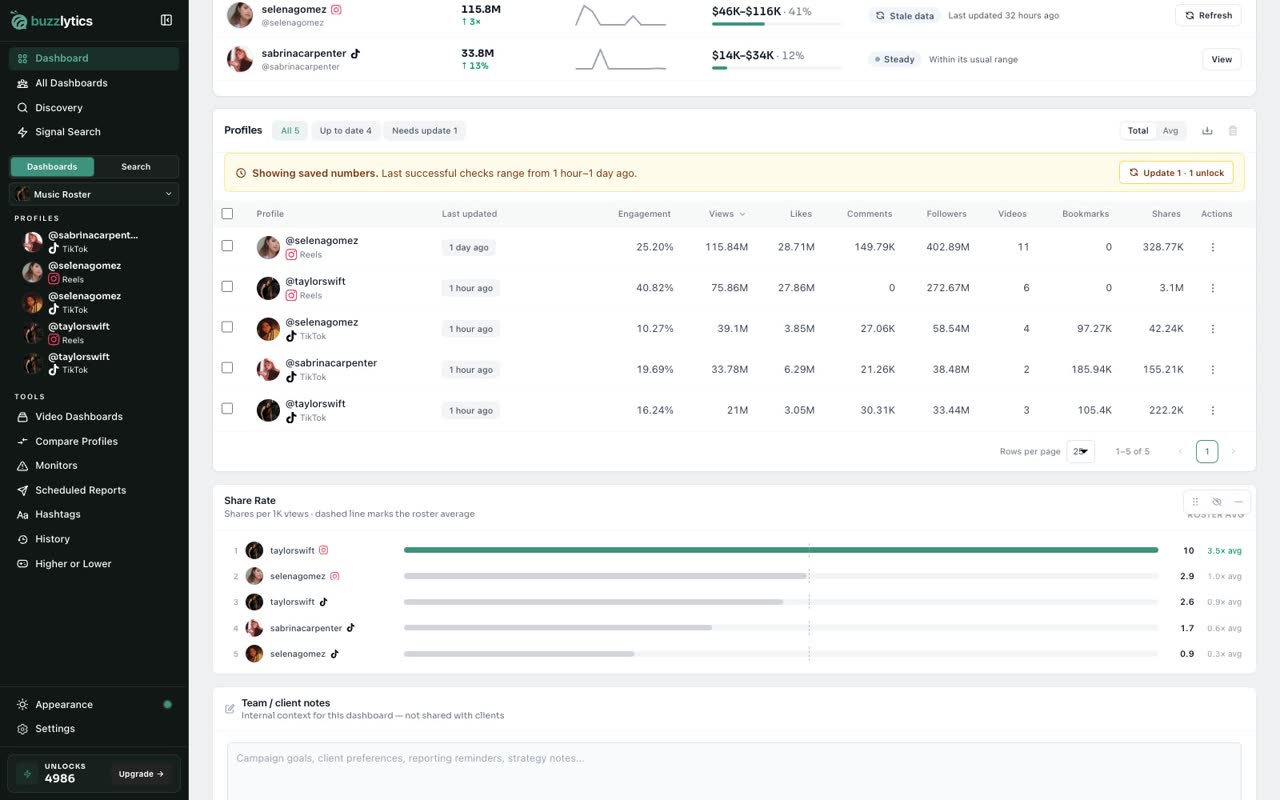Select the @selenagomez TikTok row checkbox
The height and width of the screenshot is (800, 1280).
227,327
